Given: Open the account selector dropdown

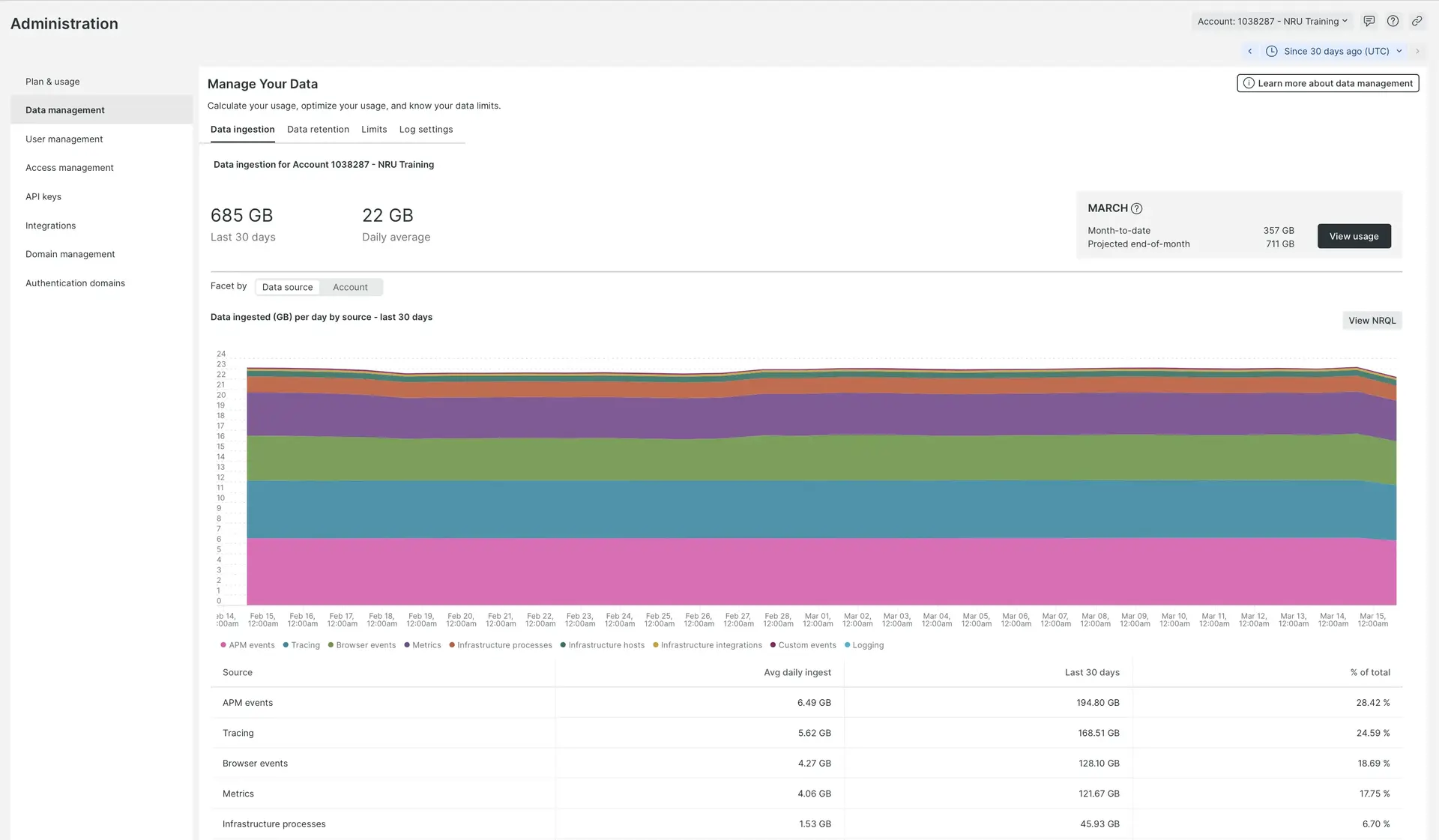Looking at the screenshot, I should [1272, 21].
